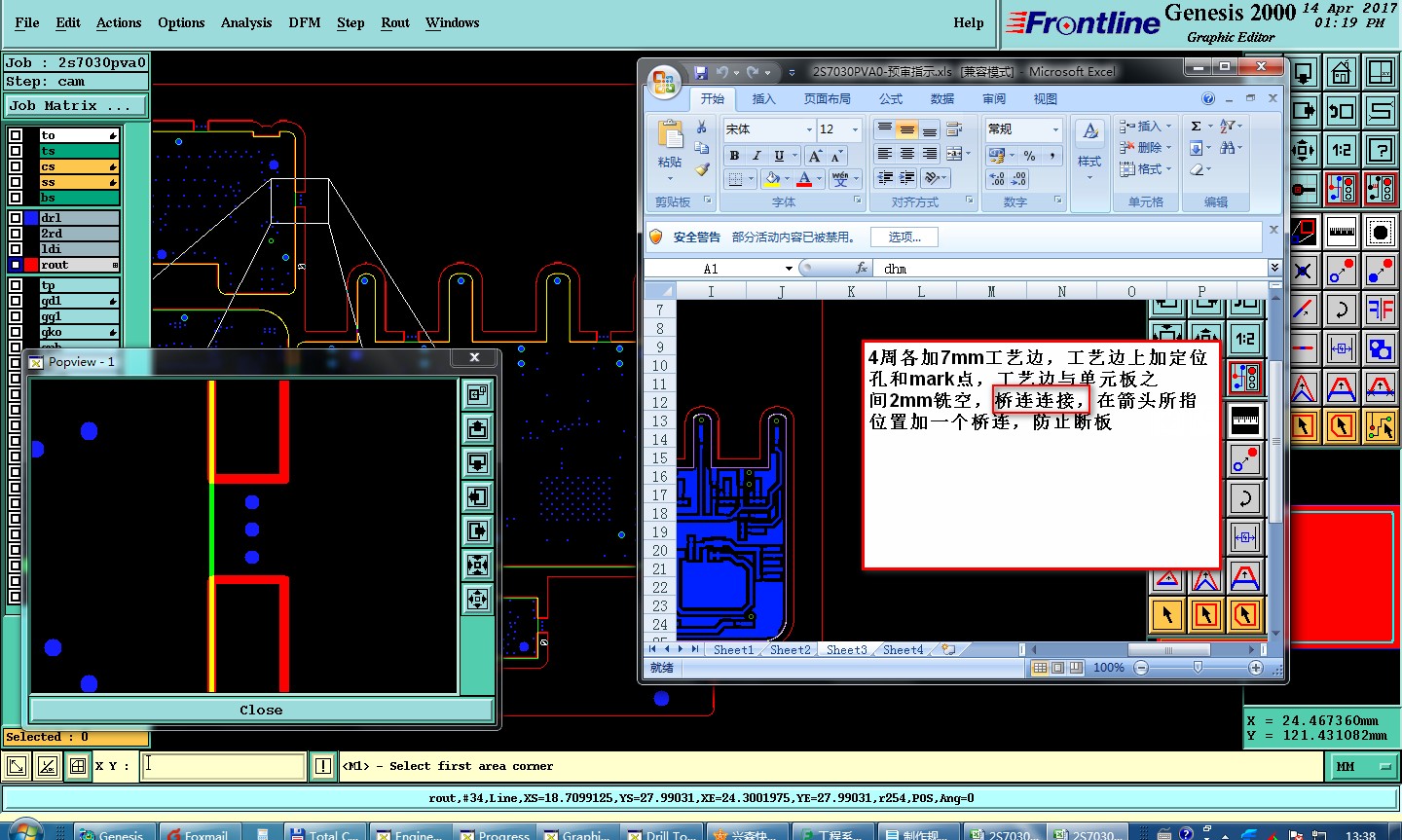Click the percent style icon in Excel
The image size is (1402, 840).
[x=1029, y=156]
